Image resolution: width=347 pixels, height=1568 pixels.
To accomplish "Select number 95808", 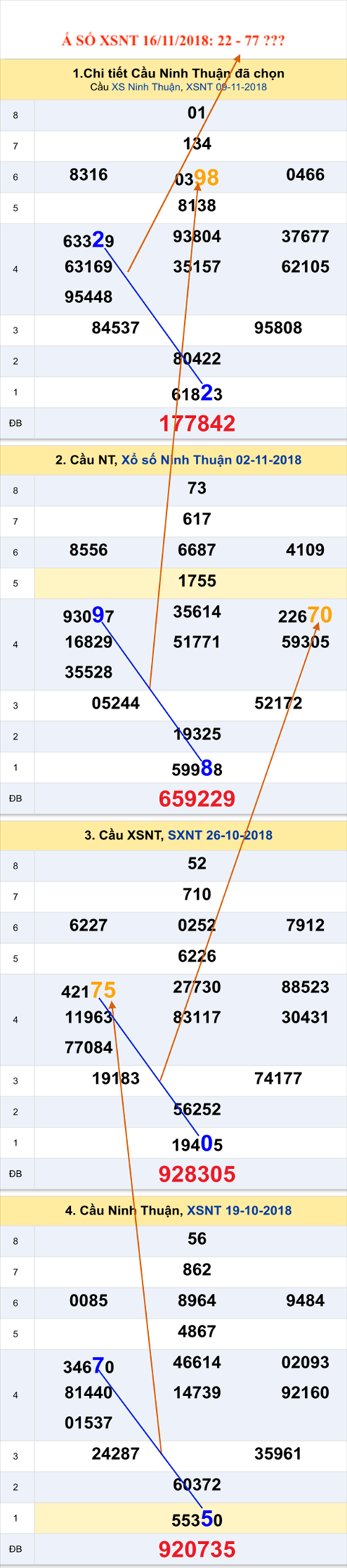I will click(278, 328).
